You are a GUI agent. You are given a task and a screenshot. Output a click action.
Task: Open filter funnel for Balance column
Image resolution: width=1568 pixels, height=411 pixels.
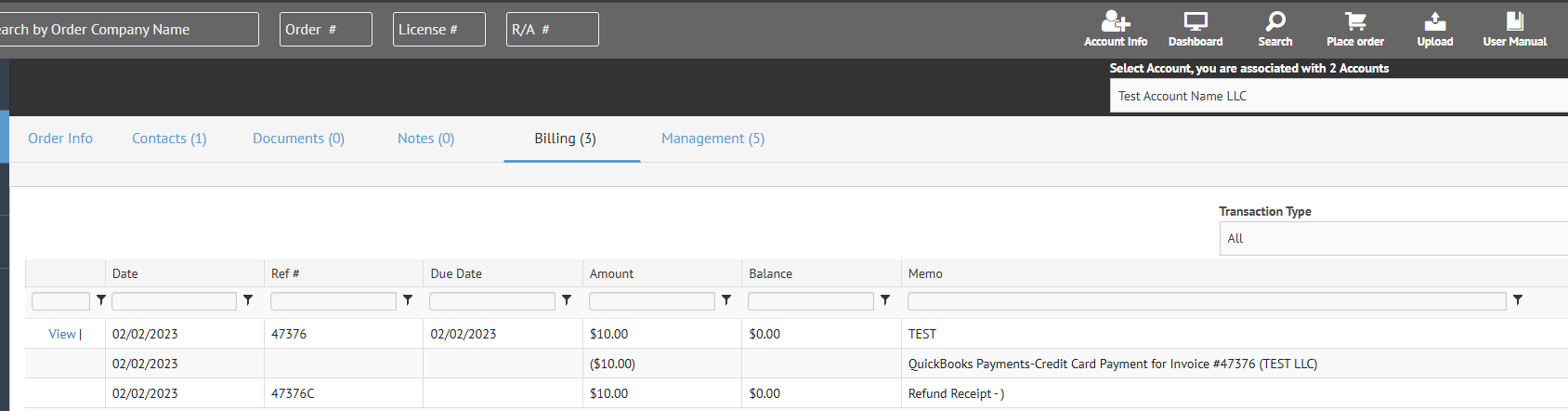click(885, 300)
